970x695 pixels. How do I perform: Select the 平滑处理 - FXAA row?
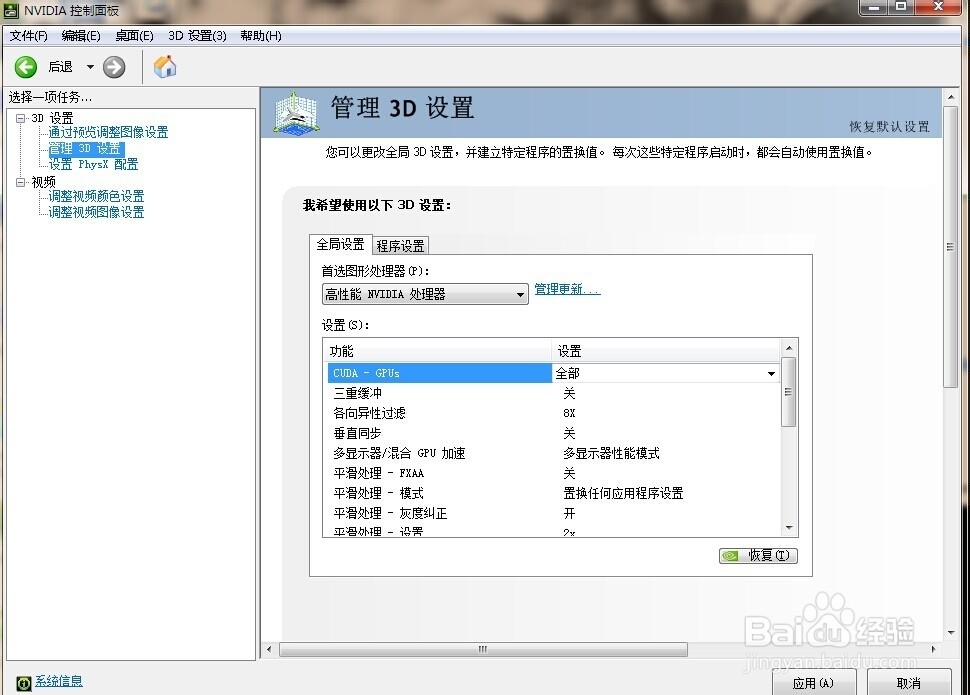coord(553,473)
